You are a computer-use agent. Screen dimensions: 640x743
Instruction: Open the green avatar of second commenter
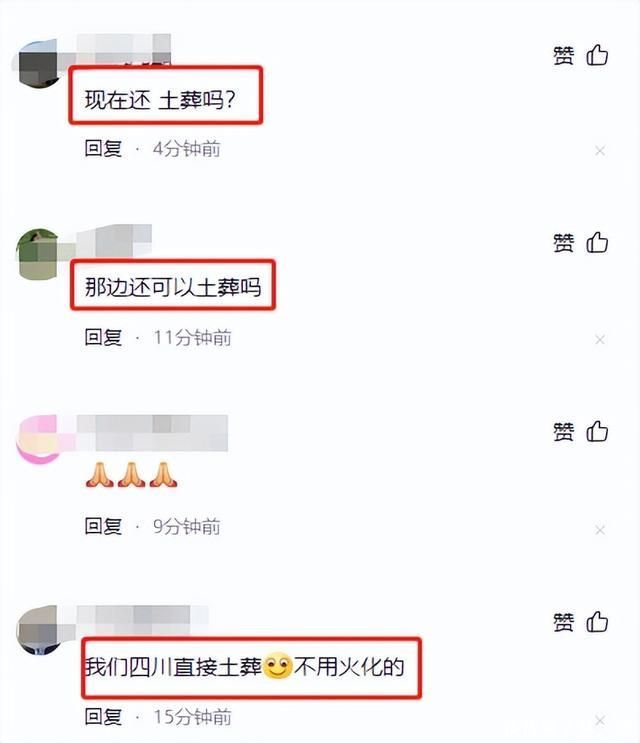click(x=38, y=254)
